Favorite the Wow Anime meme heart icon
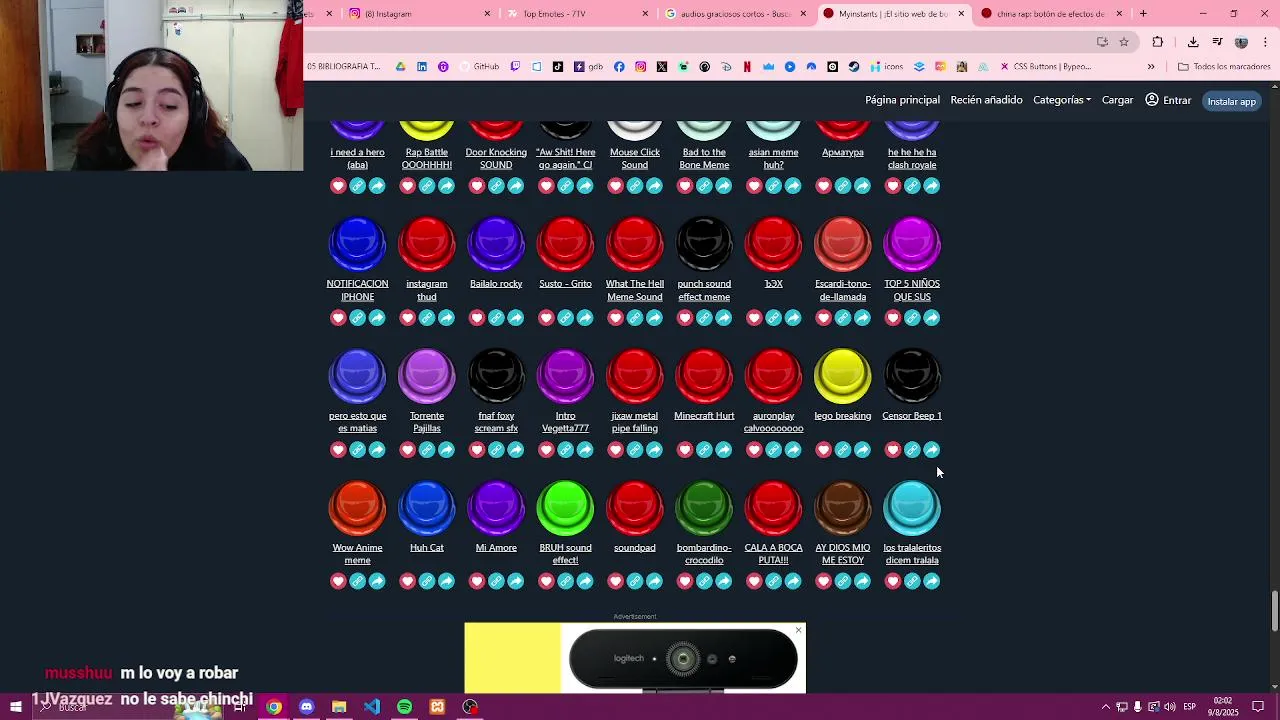Viewport: 1280px width, 720px height. [338, 582]
